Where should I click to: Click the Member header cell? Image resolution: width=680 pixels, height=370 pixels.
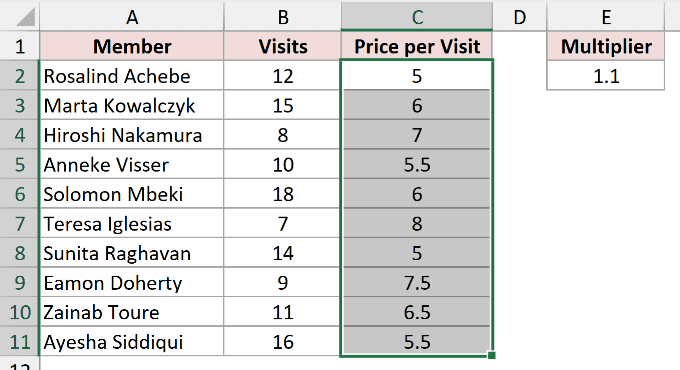click(x=132, y=46)
